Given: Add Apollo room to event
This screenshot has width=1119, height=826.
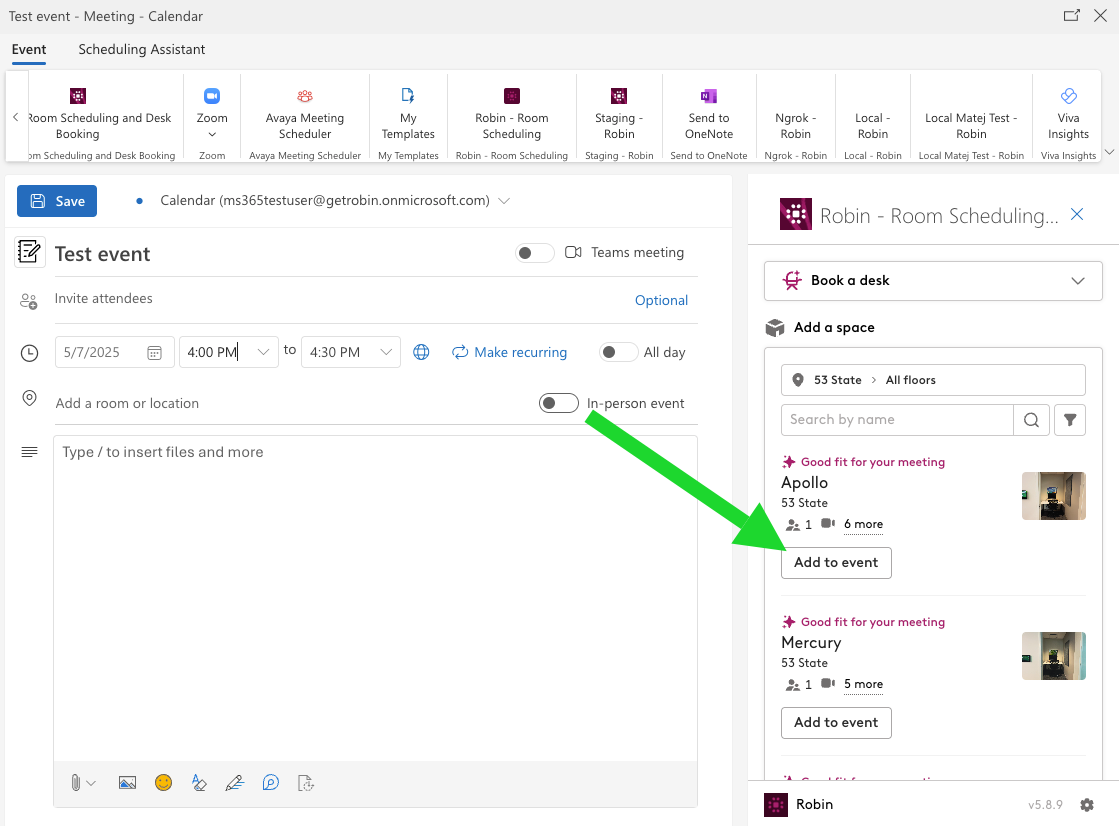Looking at the screenshot, I should coord(836,563).
